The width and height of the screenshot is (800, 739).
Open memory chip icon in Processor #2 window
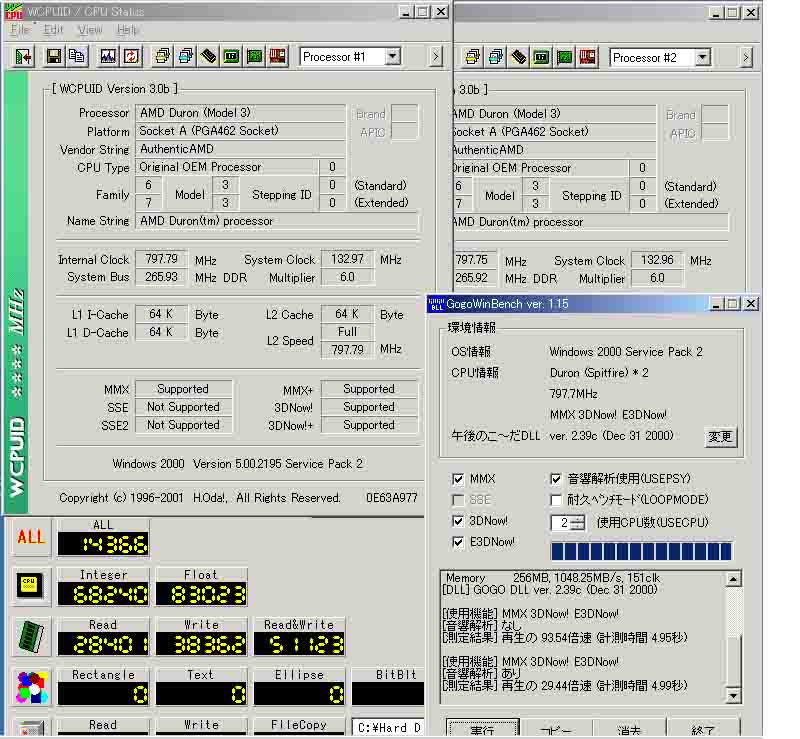pos(519,57)
